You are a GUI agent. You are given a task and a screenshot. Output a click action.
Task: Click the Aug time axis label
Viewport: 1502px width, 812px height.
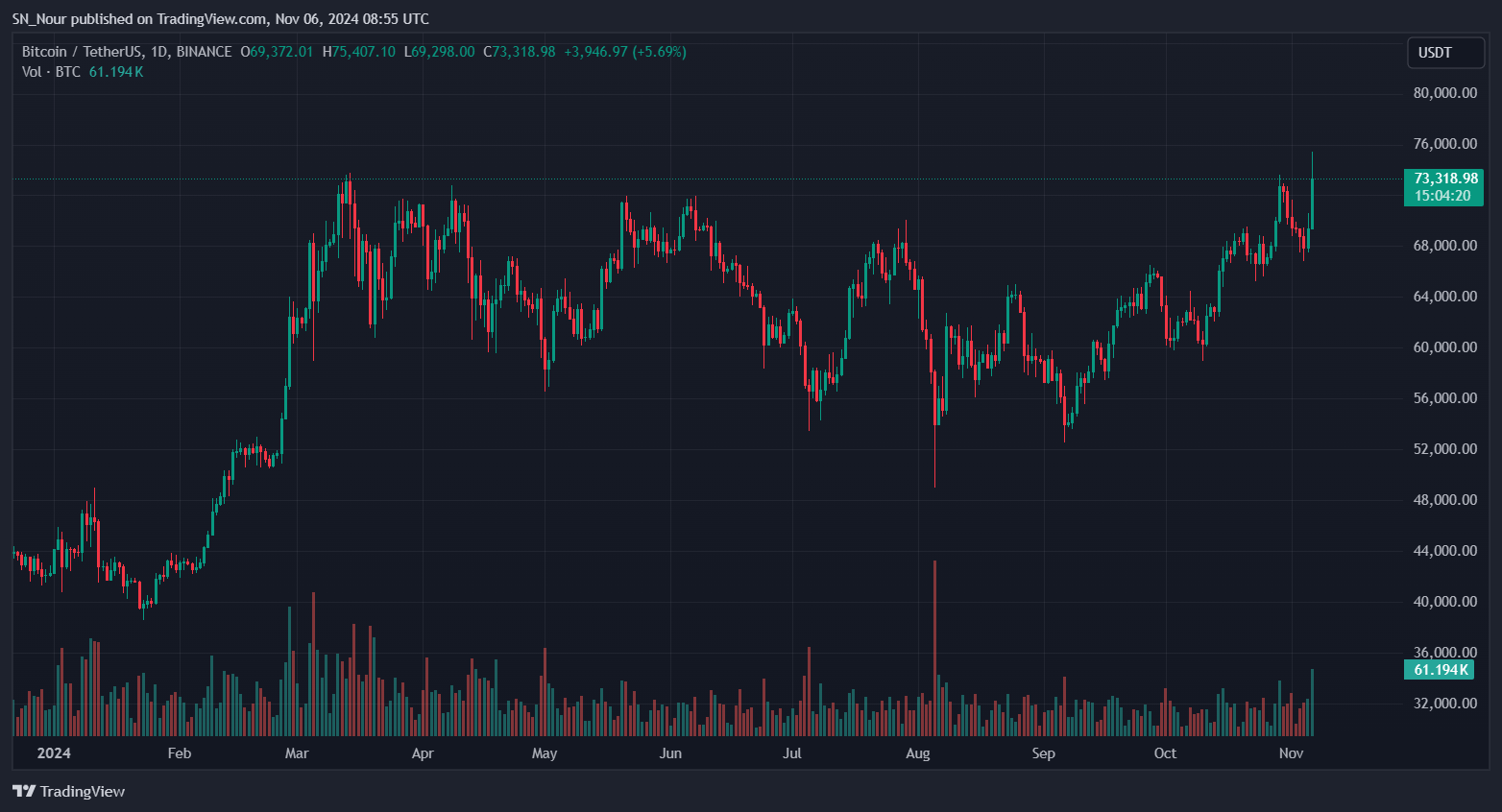point(918,753)
